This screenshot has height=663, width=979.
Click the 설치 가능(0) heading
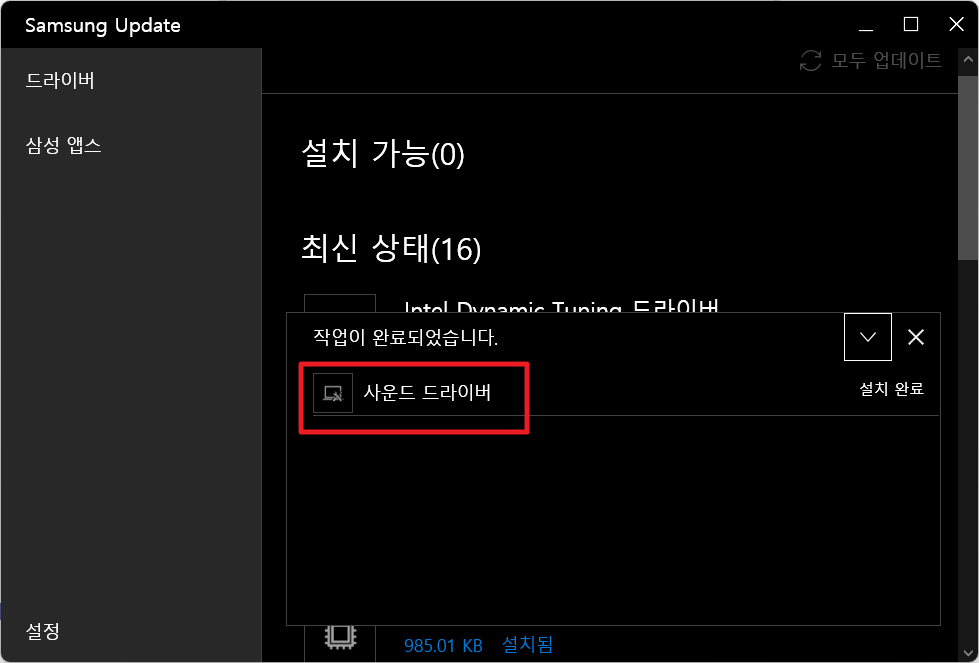[x=383, y=153]
